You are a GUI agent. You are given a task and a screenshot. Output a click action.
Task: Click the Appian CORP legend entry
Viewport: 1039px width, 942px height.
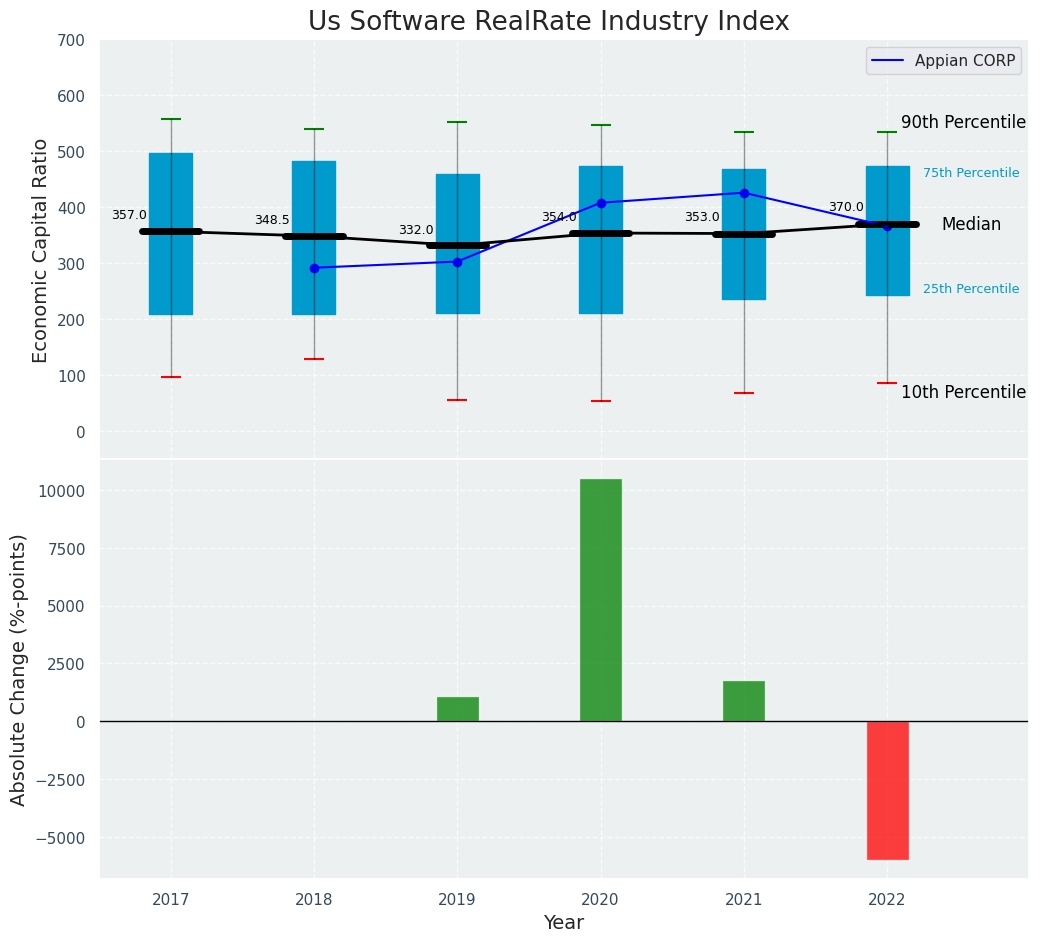(x=943, y=61)
